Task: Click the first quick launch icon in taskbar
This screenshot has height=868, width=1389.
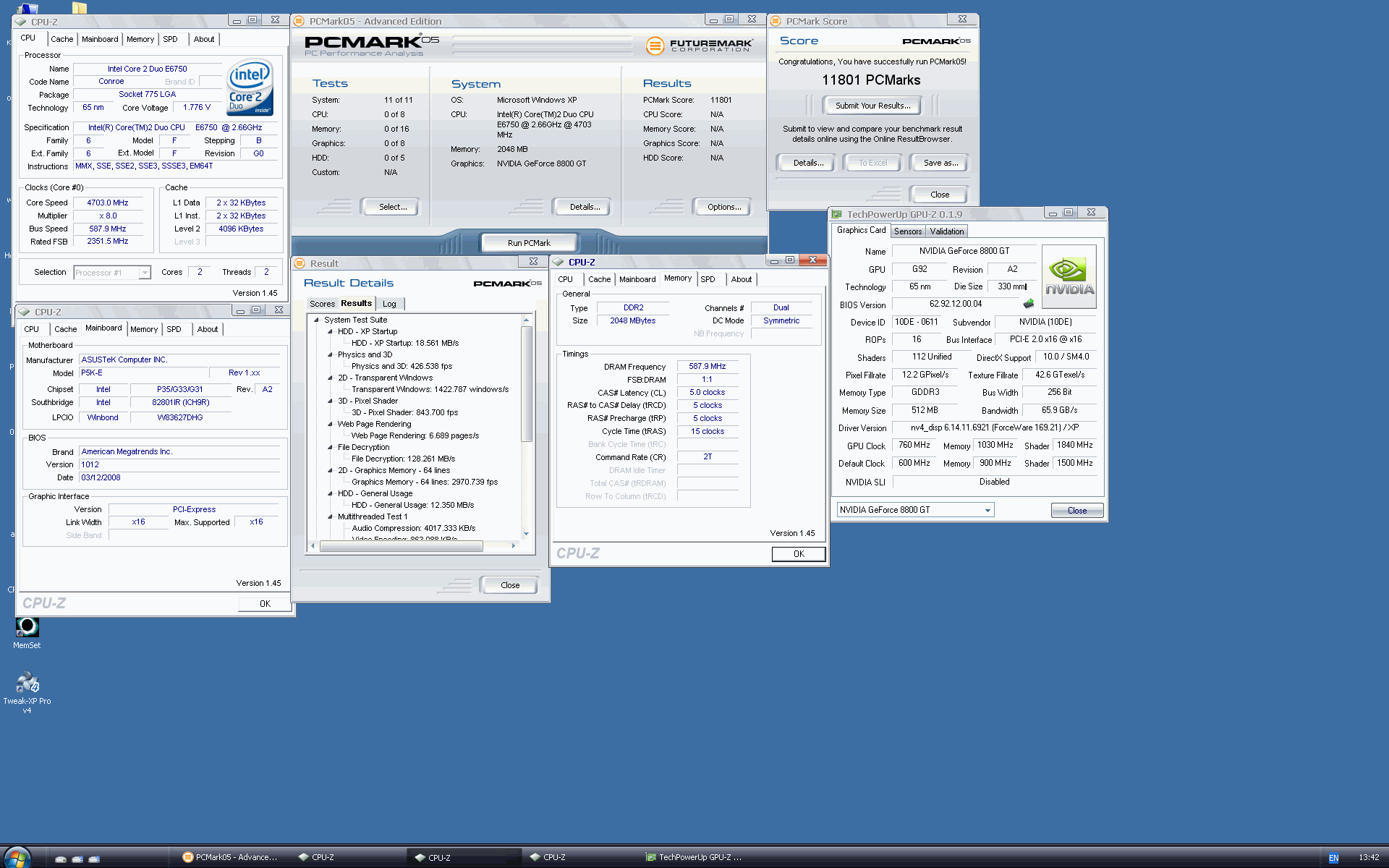Action: pyautogui.click(x=61, y=859)
